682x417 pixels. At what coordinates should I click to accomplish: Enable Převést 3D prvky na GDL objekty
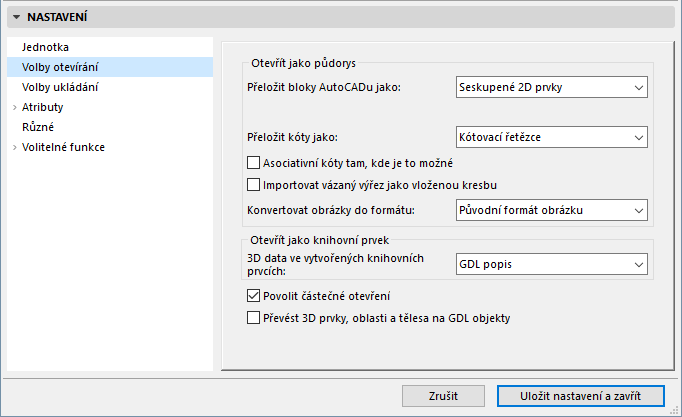[x=253, y=319]
